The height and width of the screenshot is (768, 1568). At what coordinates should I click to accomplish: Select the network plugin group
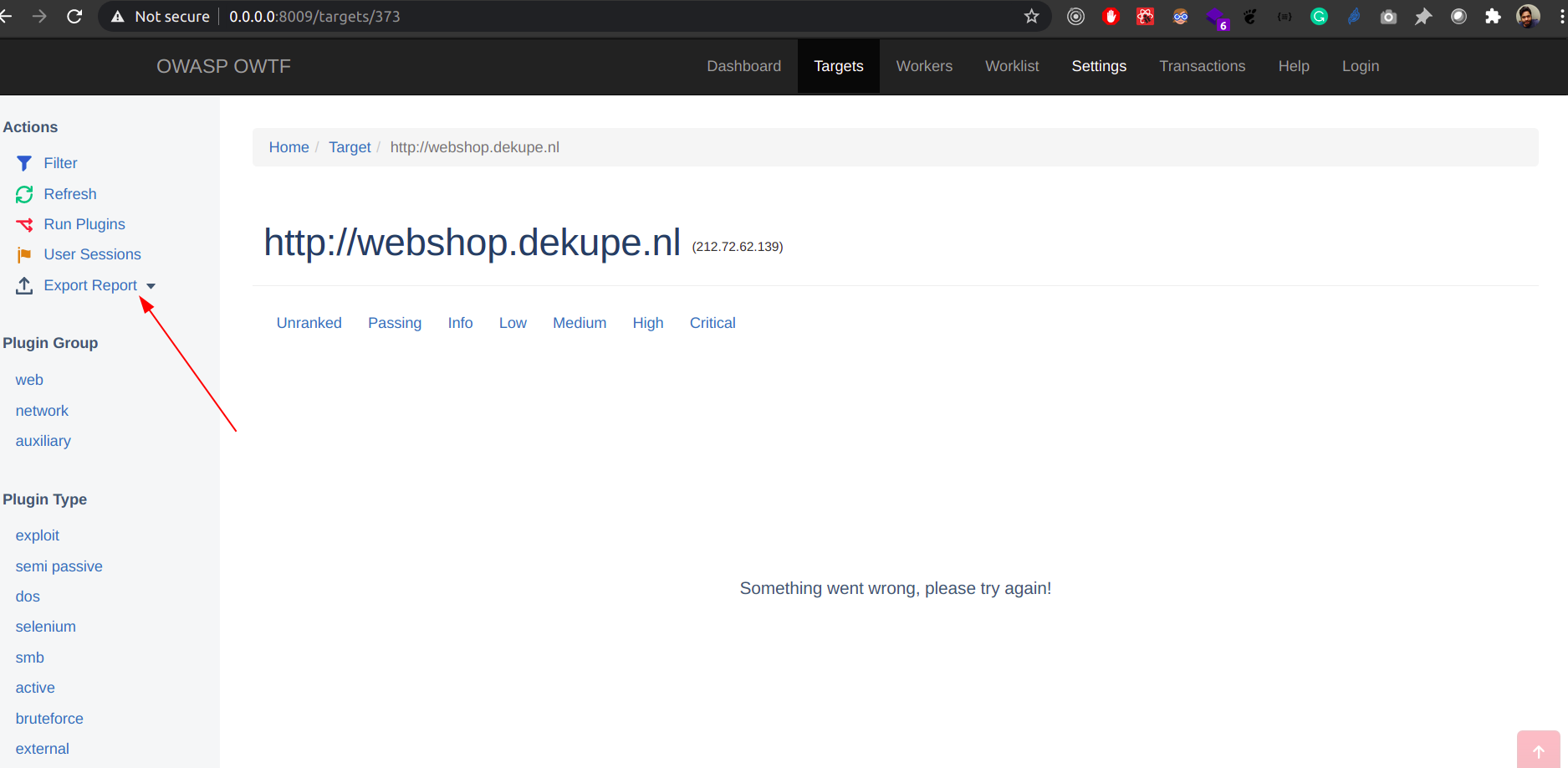click(42, 411)
